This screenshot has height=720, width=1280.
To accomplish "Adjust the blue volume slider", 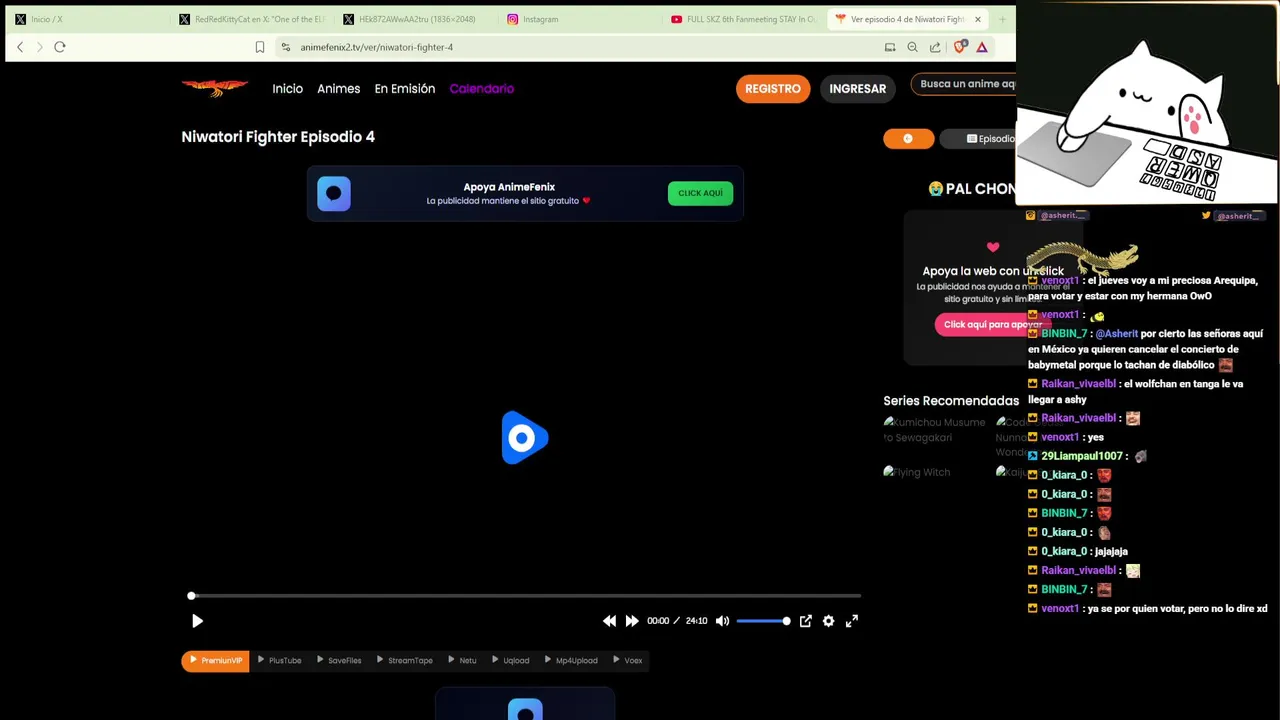I will coord(763,621).
